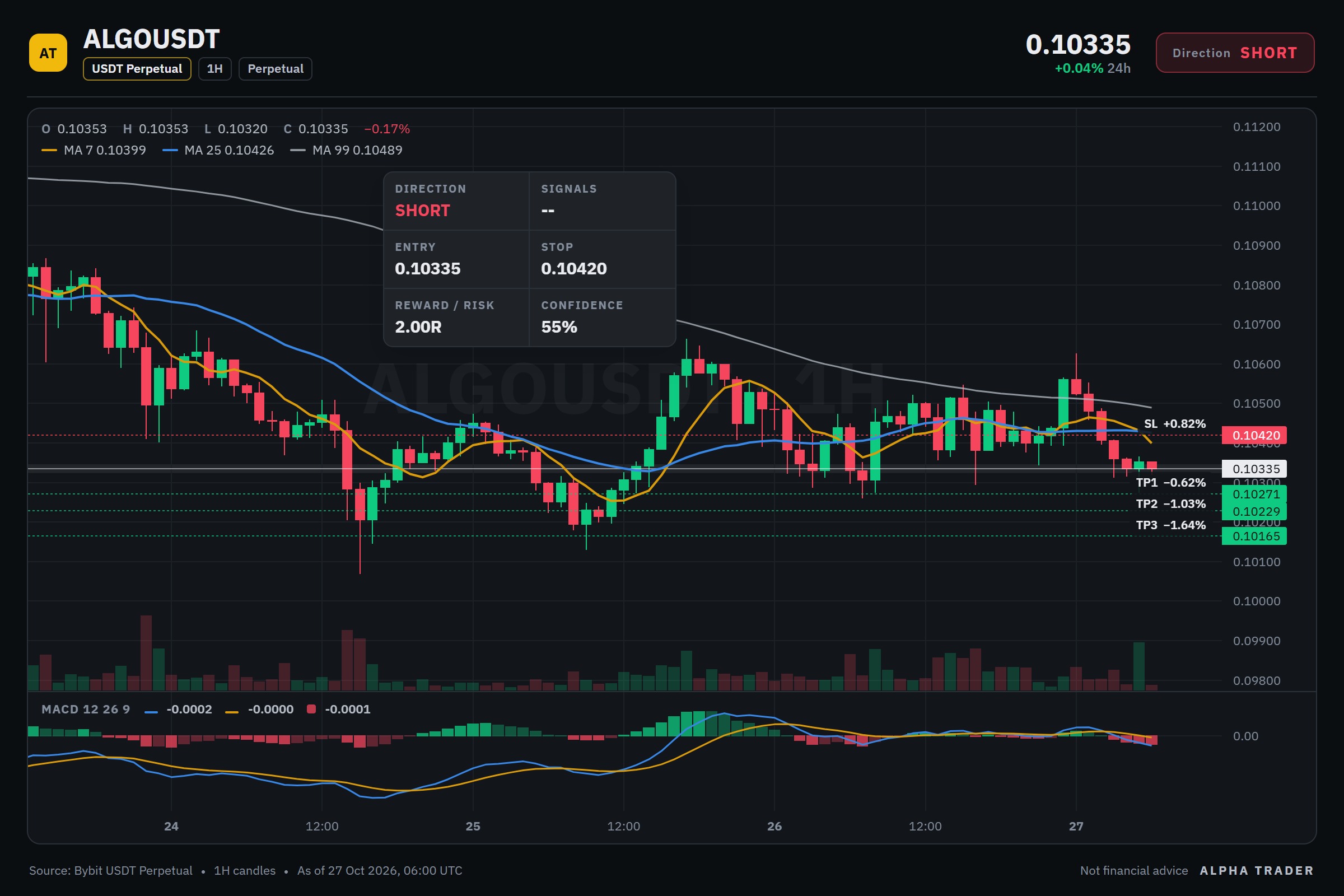1344x896 pixels.
Task: Click the CONFIDENCE 55% value
Action: tap(559, 327)
